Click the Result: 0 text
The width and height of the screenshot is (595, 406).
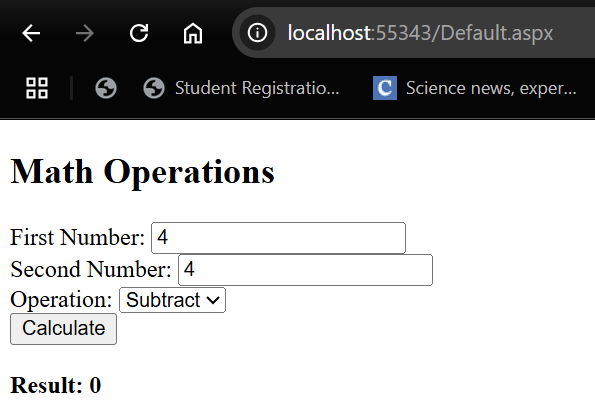tap(55, 385)
